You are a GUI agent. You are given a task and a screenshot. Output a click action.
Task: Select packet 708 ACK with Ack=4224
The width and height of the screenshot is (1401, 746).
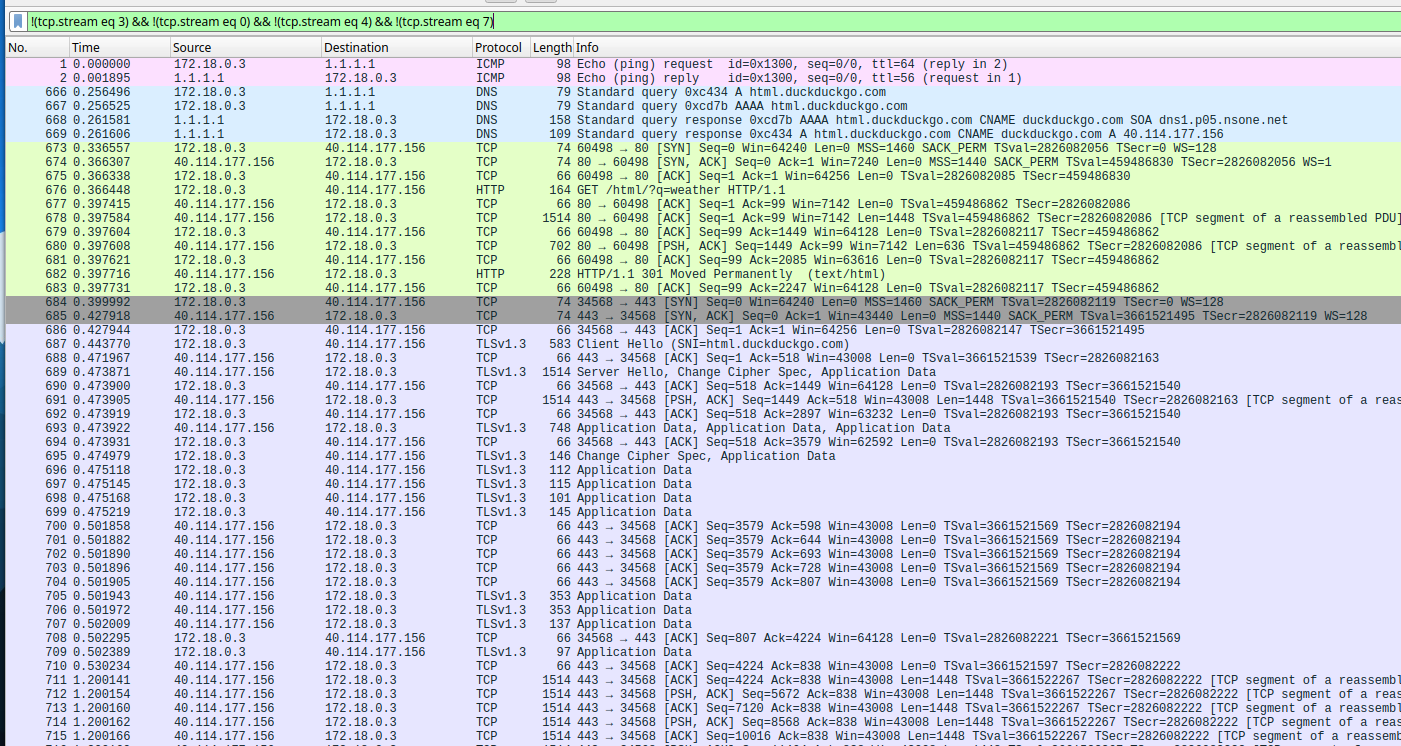tap(703, 638)
